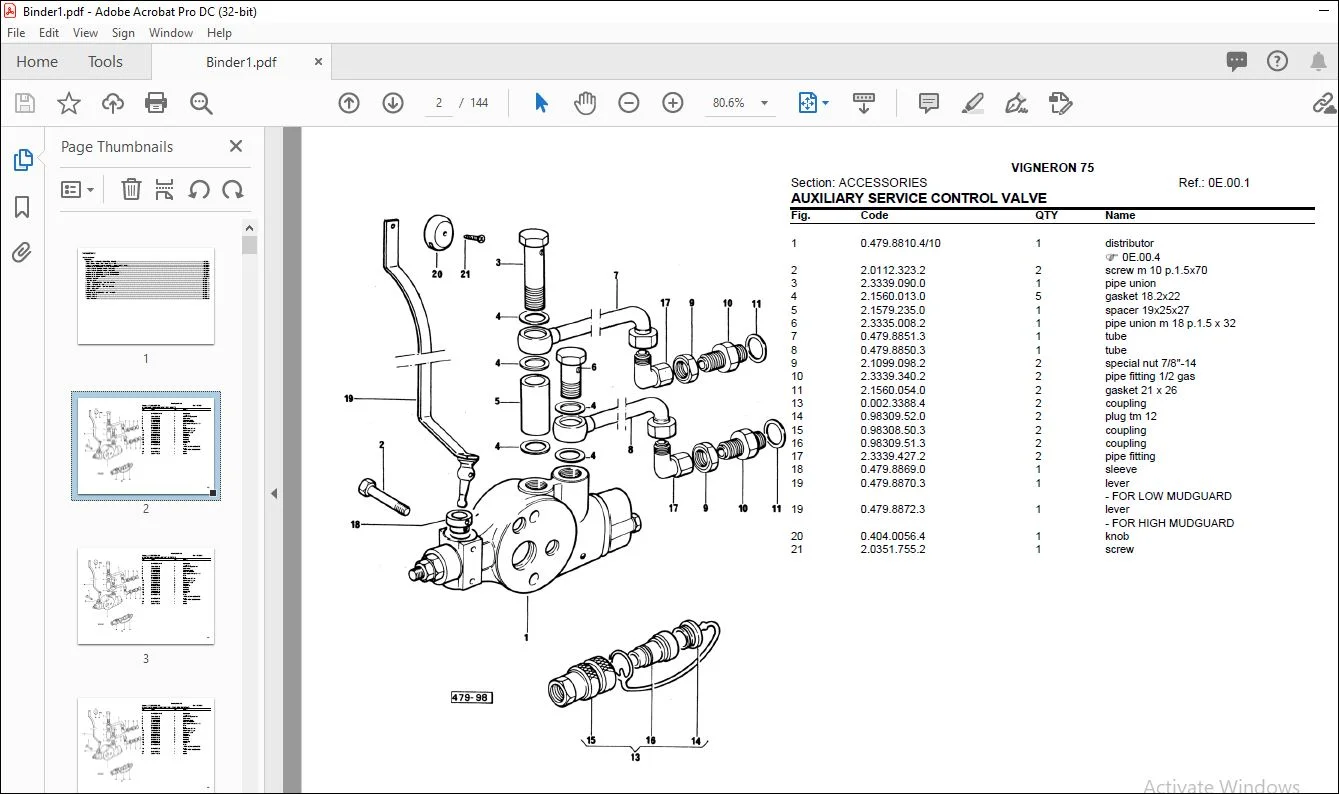Open the notifications bell icon

(x=1318, y=61)
